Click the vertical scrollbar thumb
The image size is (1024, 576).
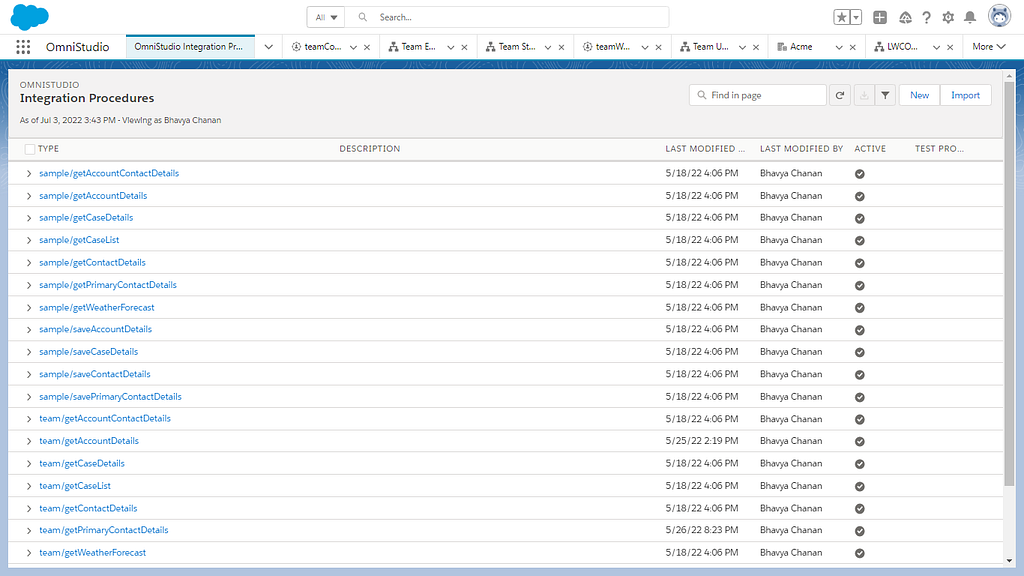click(1010, 283)
